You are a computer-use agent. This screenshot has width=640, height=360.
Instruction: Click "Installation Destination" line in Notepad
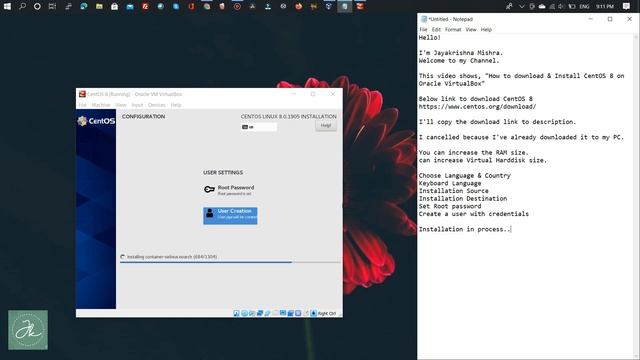coord(463,198)
